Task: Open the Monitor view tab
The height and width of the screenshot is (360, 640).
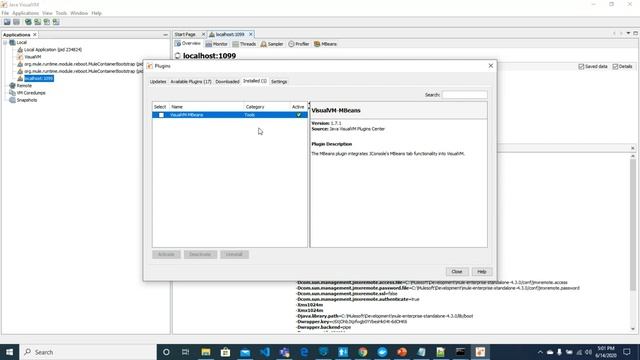Action: tap(216, 44)
